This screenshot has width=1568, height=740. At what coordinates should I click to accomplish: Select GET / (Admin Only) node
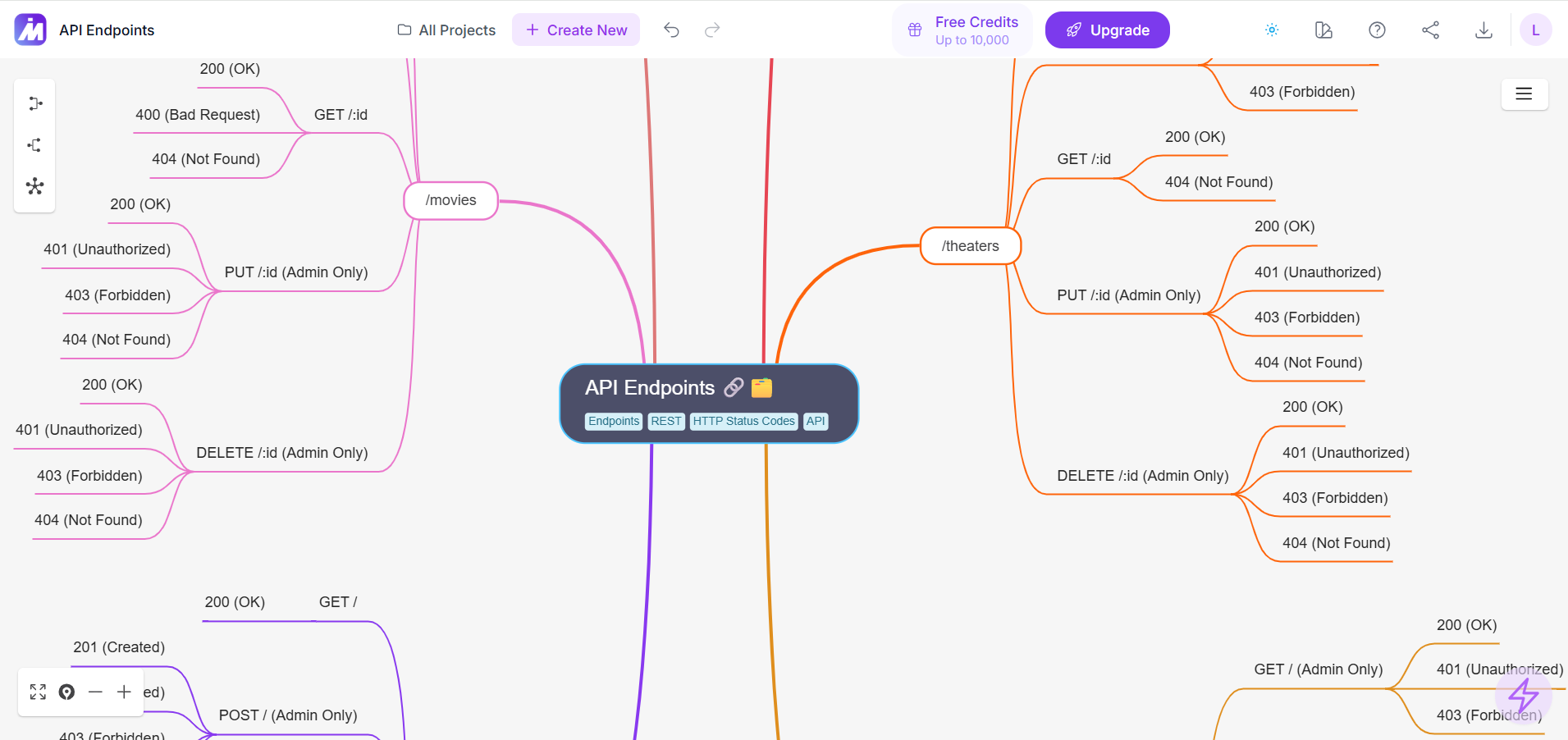(x=1319, y=669)
